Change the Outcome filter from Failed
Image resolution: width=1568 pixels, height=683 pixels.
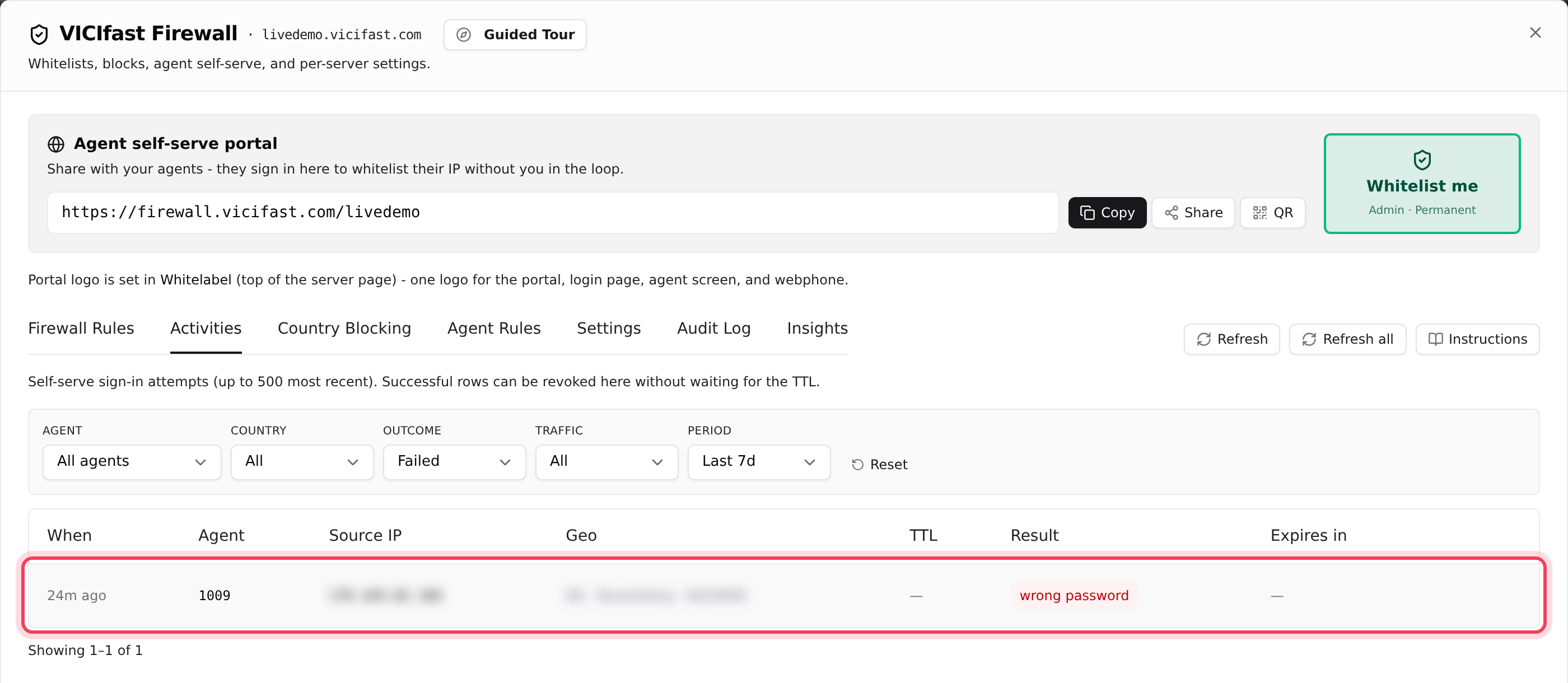pos(454,462)
